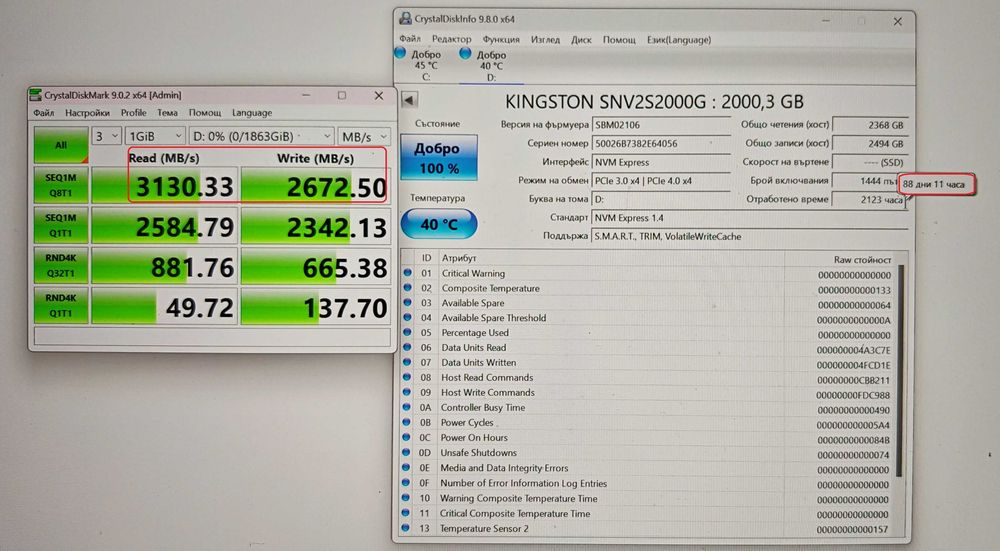Click the Атрибут column header

point(459,258)
